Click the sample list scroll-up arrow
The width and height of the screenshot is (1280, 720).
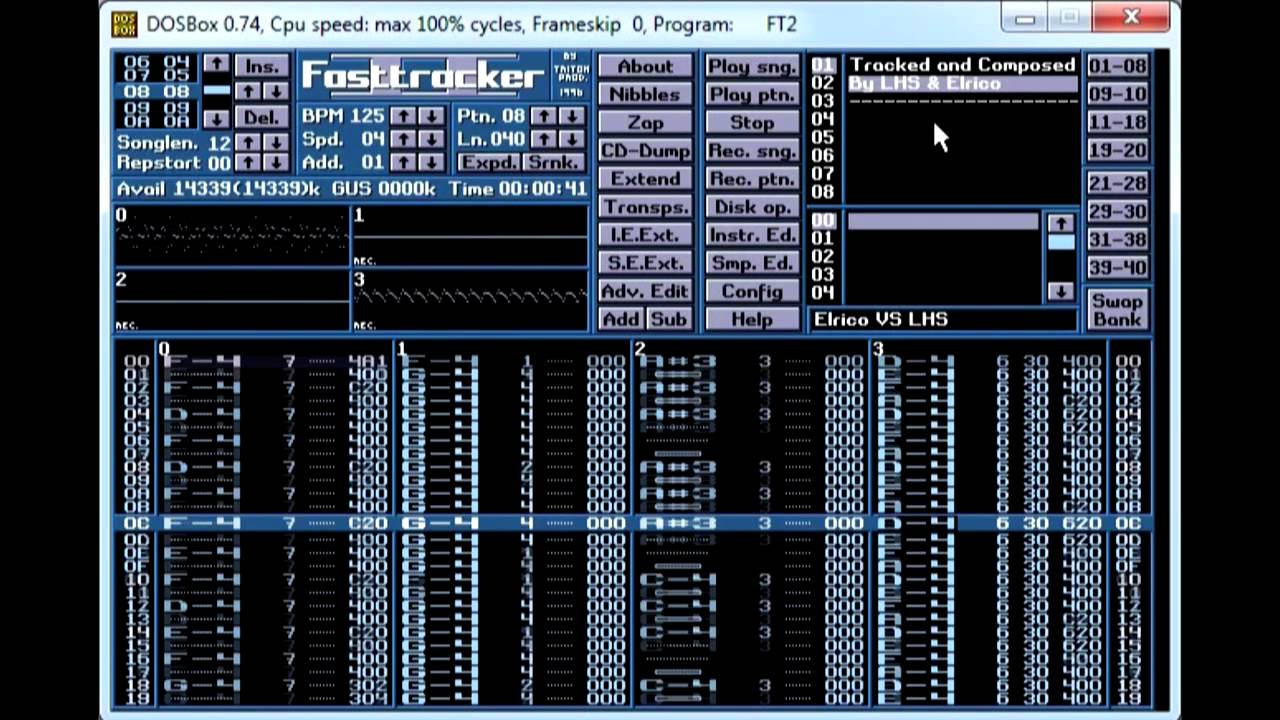tap(1061, 223)
